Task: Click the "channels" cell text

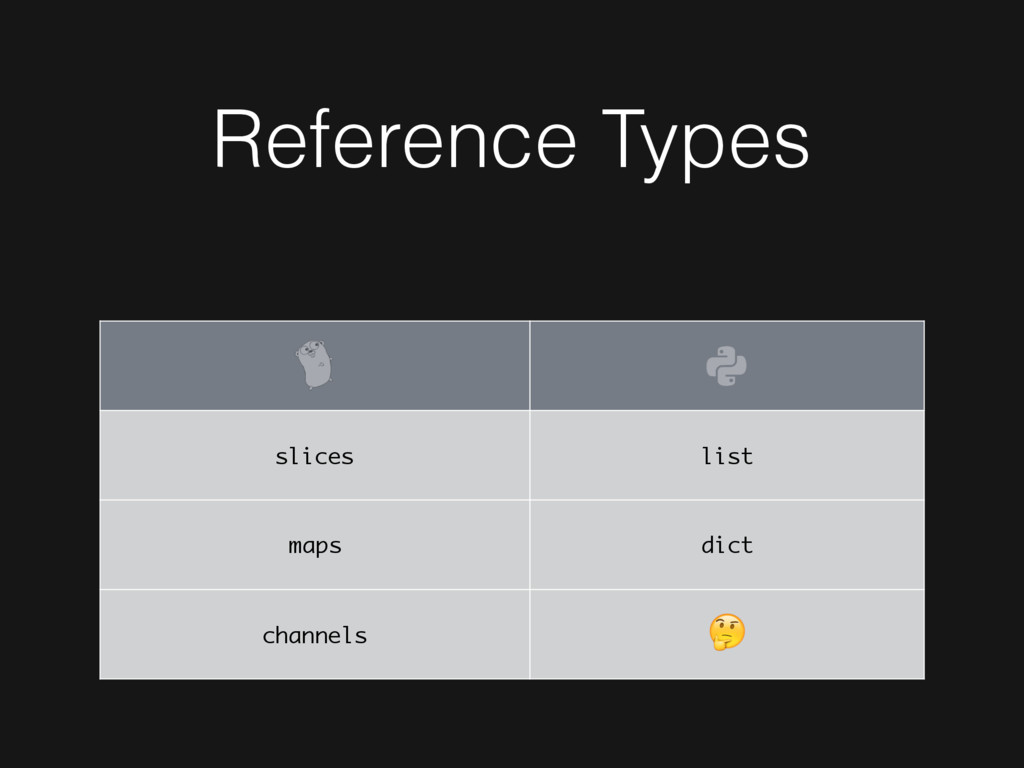Action: coord(315,635)
